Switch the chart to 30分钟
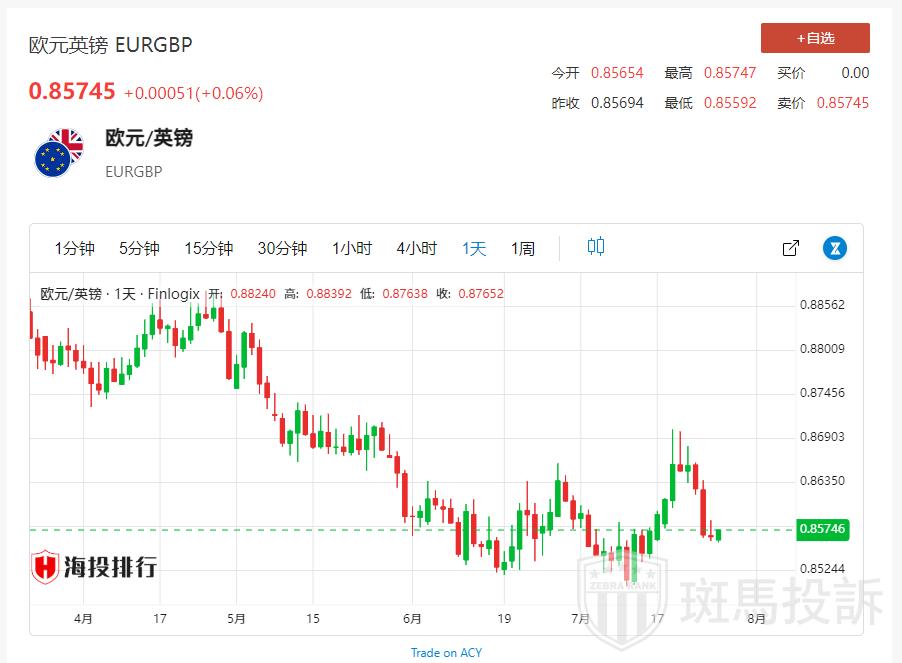The image size is (902, 663). [282, 248]
